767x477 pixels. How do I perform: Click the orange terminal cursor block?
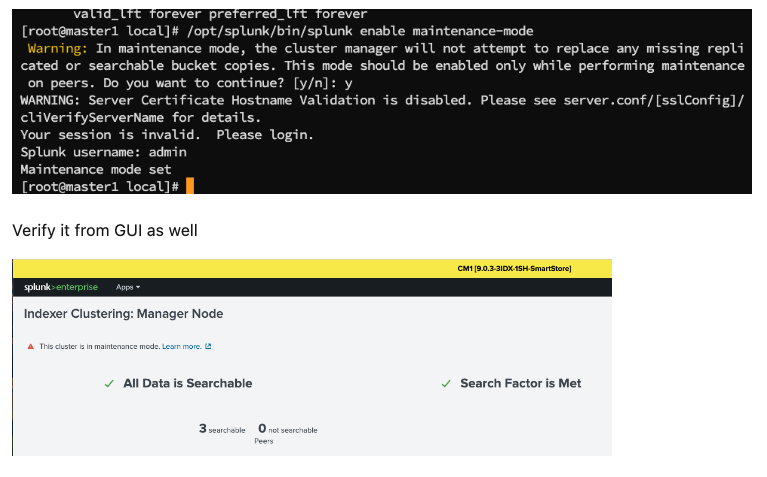190,186
